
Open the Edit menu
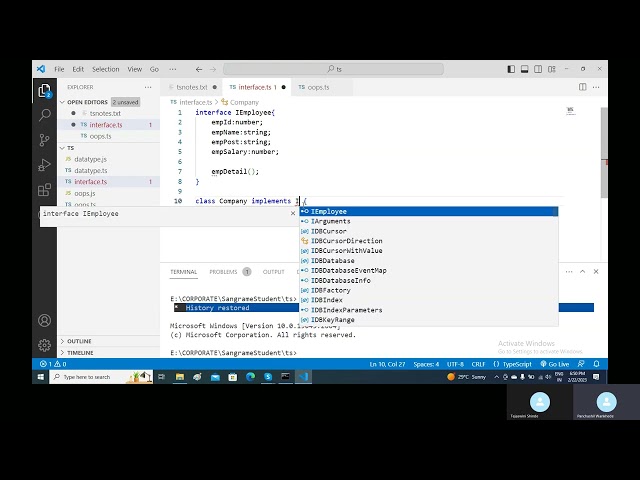78,69
